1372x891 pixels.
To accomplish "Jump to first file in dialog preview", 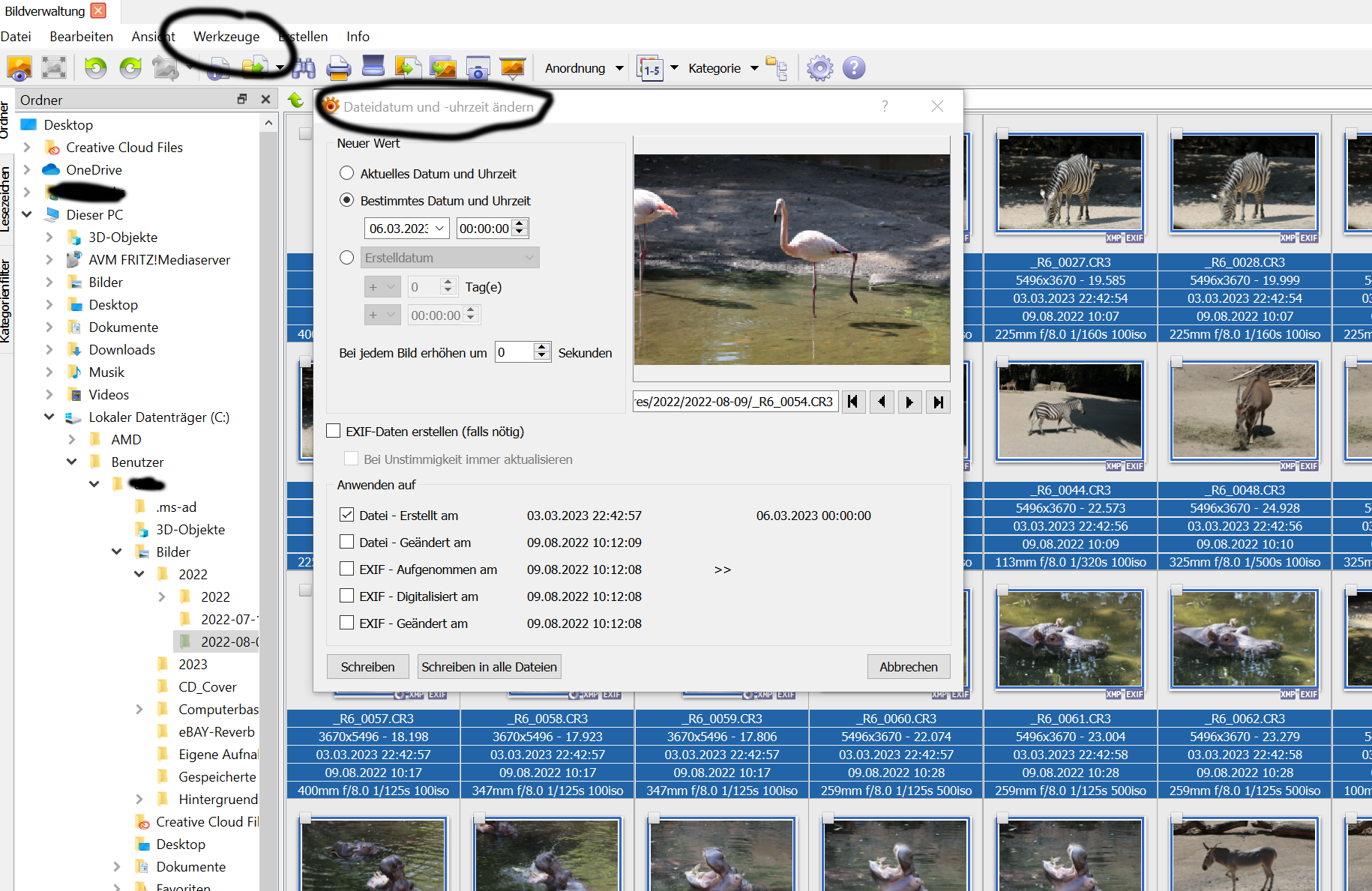I will point(852,402).
